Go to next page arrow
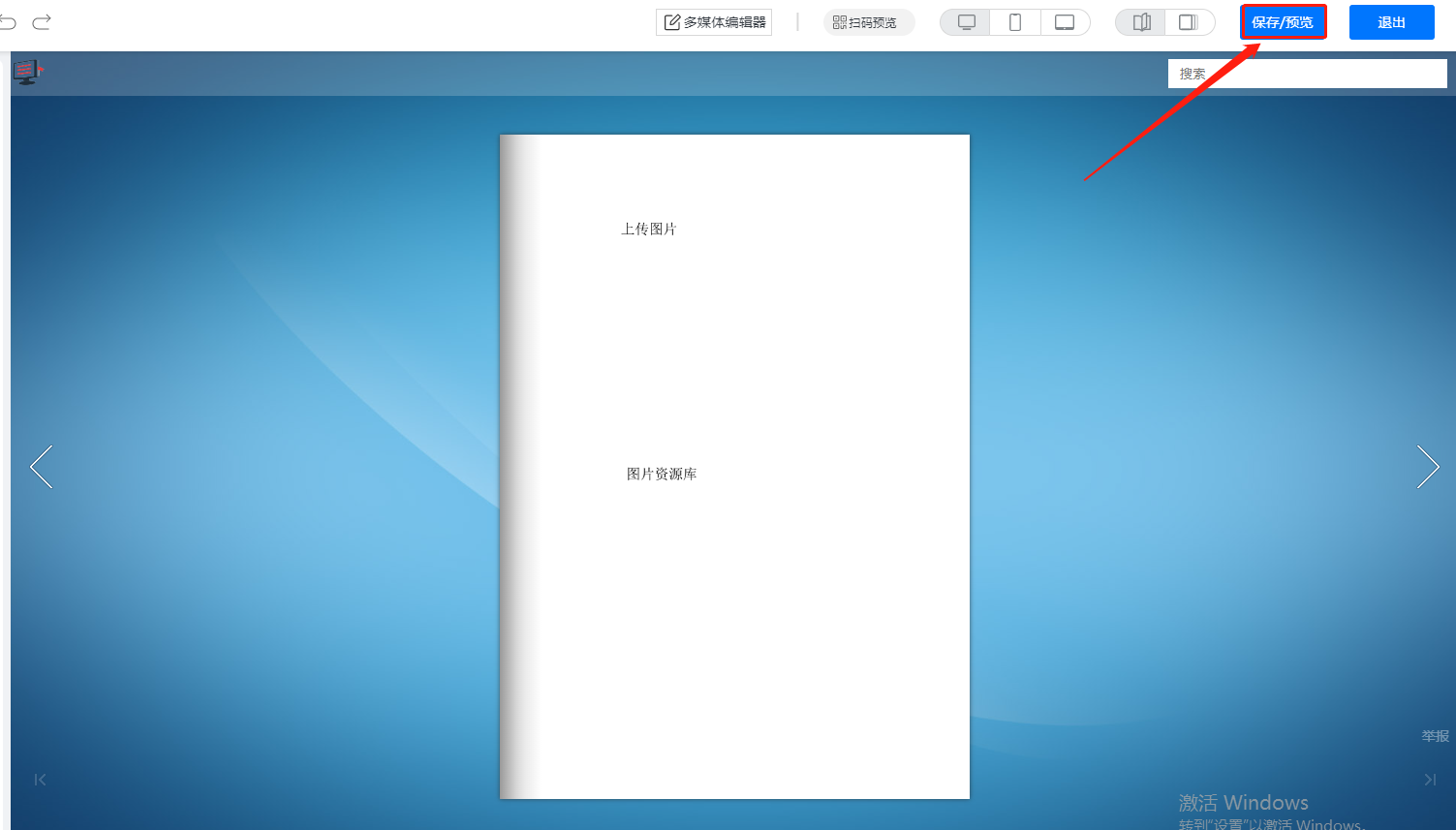Image resolution: width=1456 pixels, height=830 pixels. tap(1427, 467)
